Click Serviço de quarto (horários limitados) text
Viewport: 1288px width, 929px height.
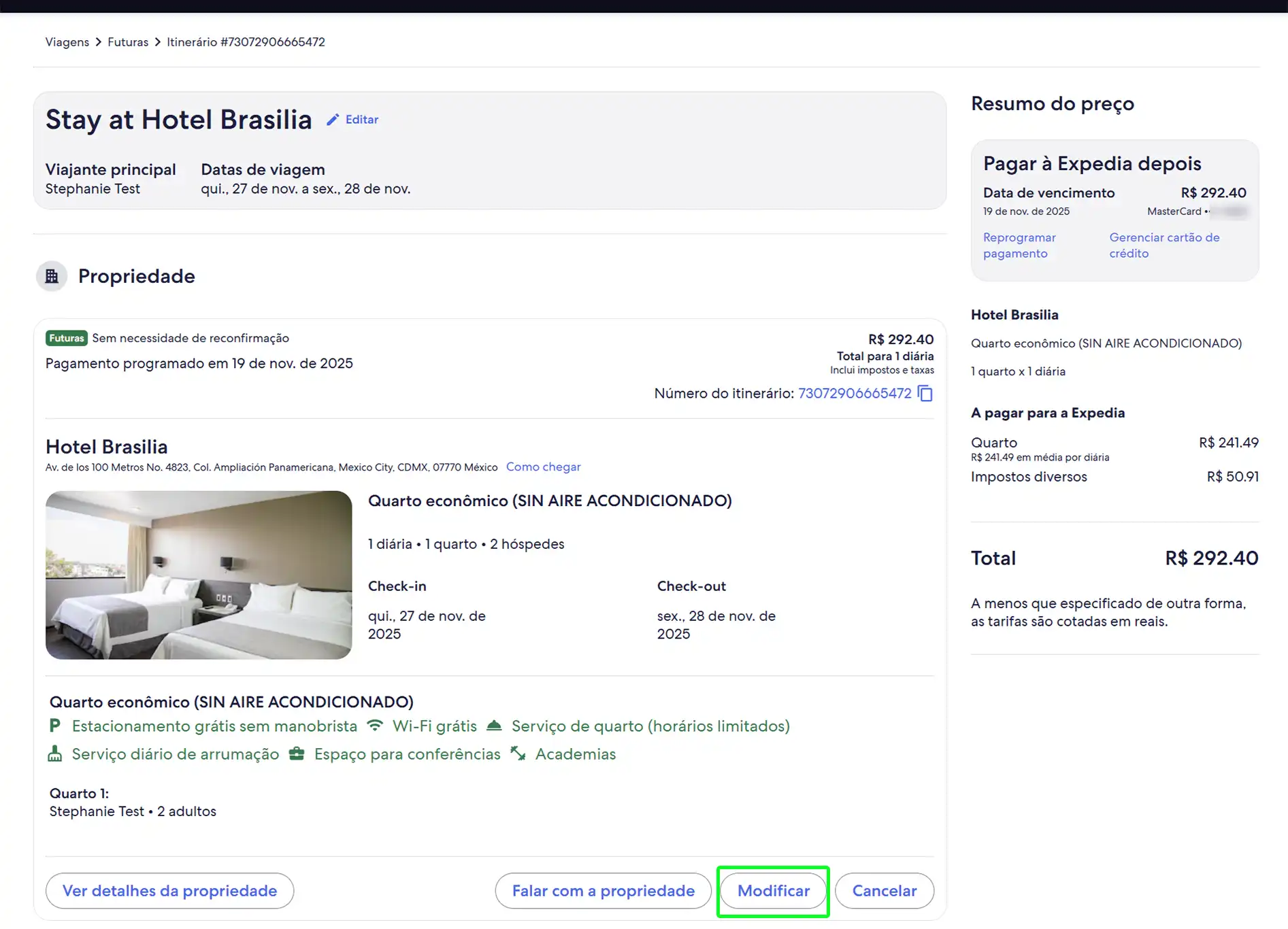click(650, 726)
